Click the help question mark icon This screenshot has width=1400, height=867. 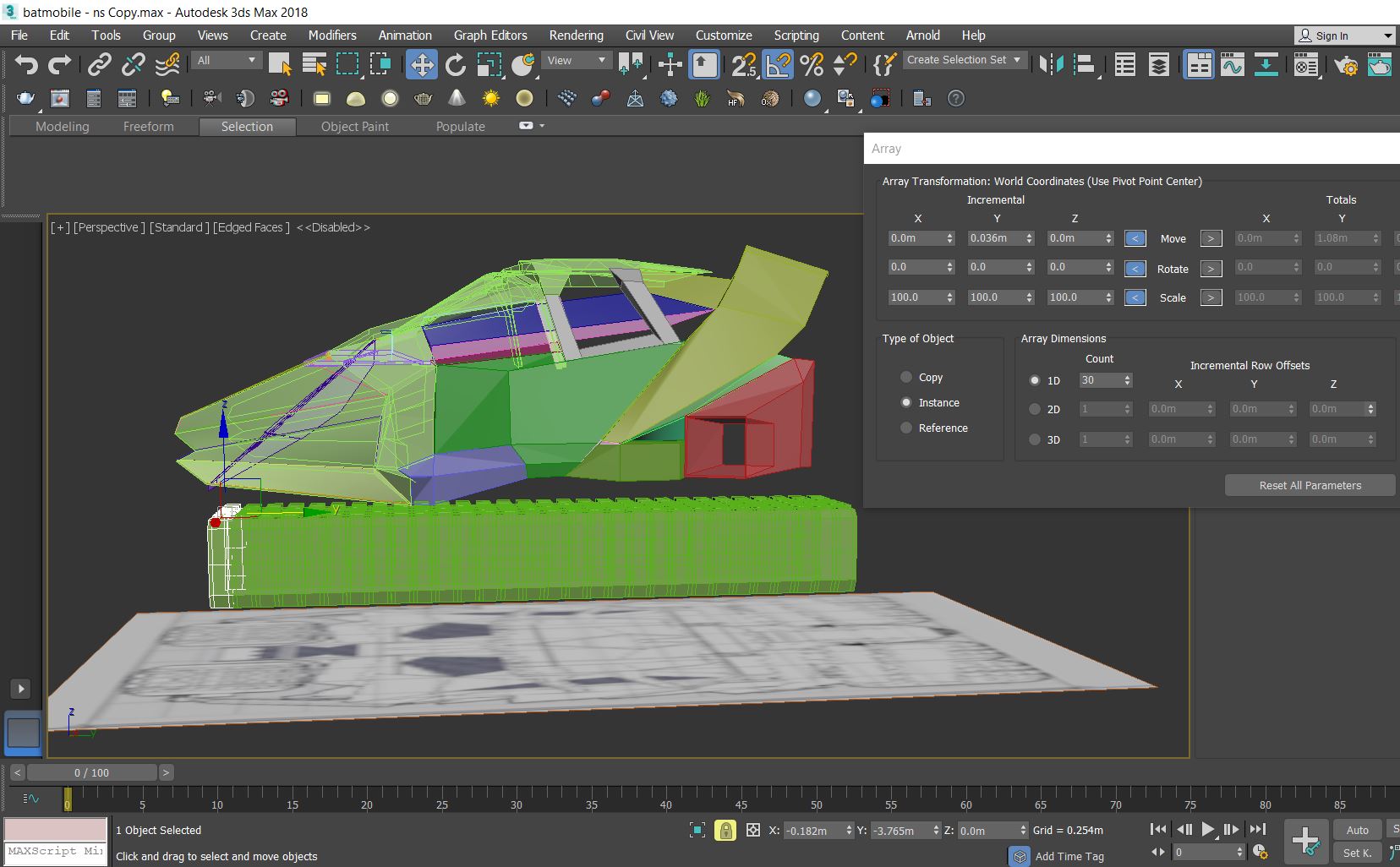956,99
